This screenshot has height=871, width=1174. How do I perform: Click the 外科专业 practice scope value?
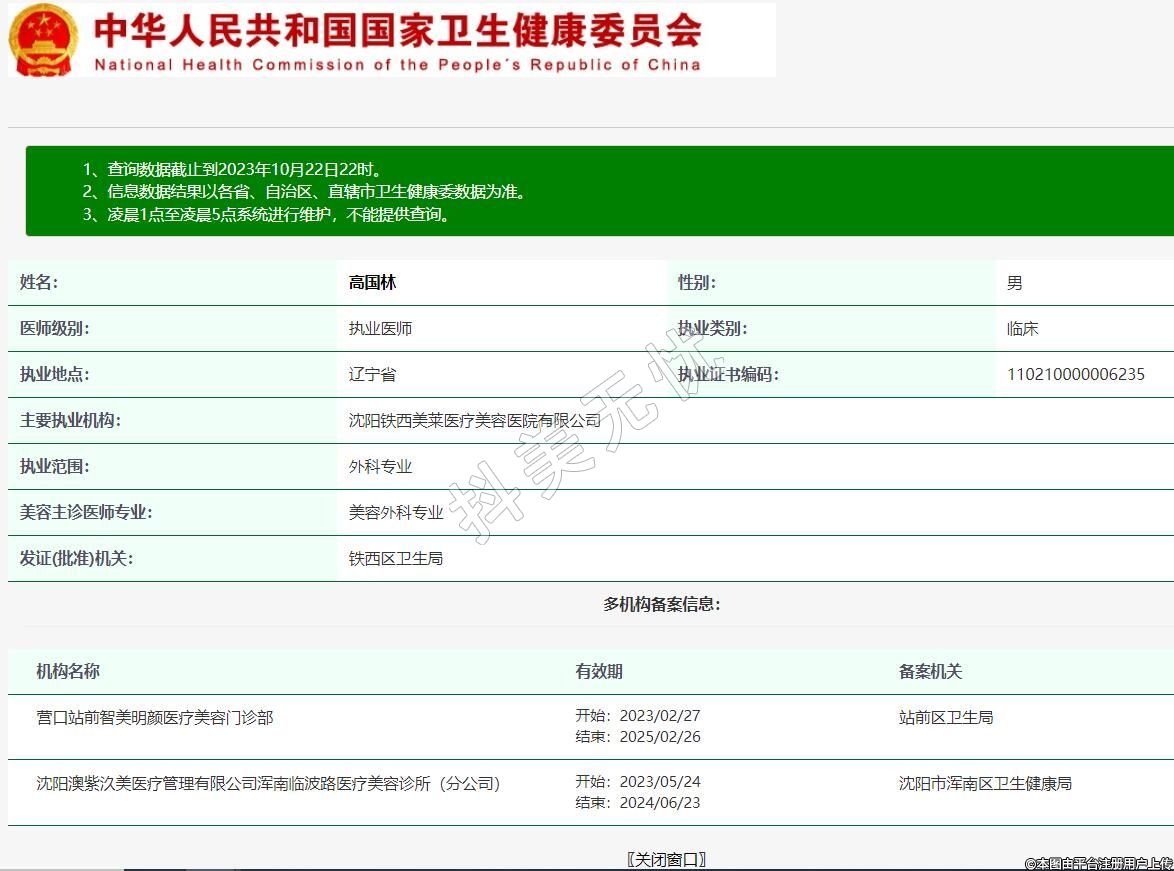pyautogui.click(x=380, y=467)
